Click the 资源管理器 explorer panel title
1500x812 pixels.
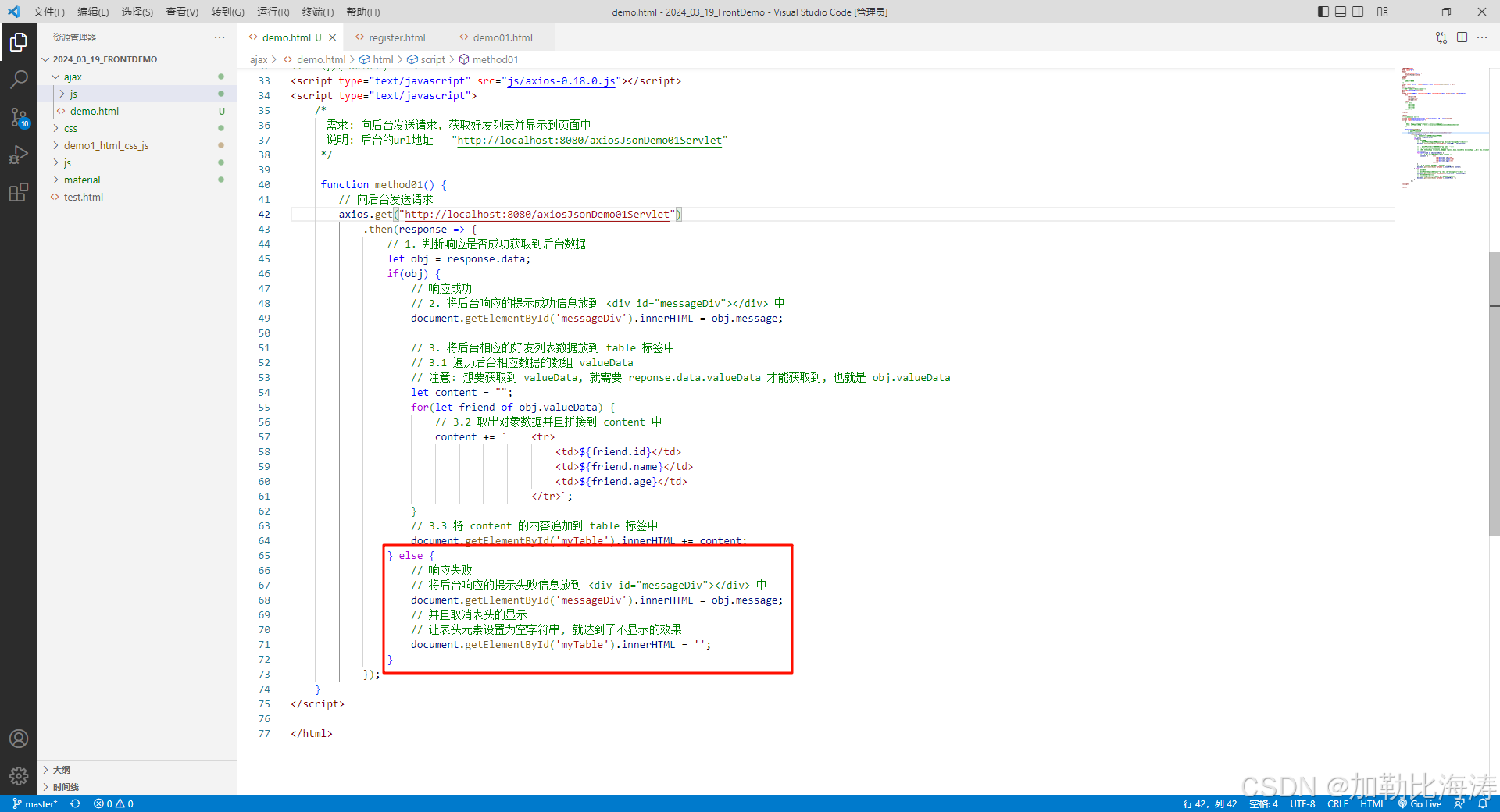pos(75,37)
